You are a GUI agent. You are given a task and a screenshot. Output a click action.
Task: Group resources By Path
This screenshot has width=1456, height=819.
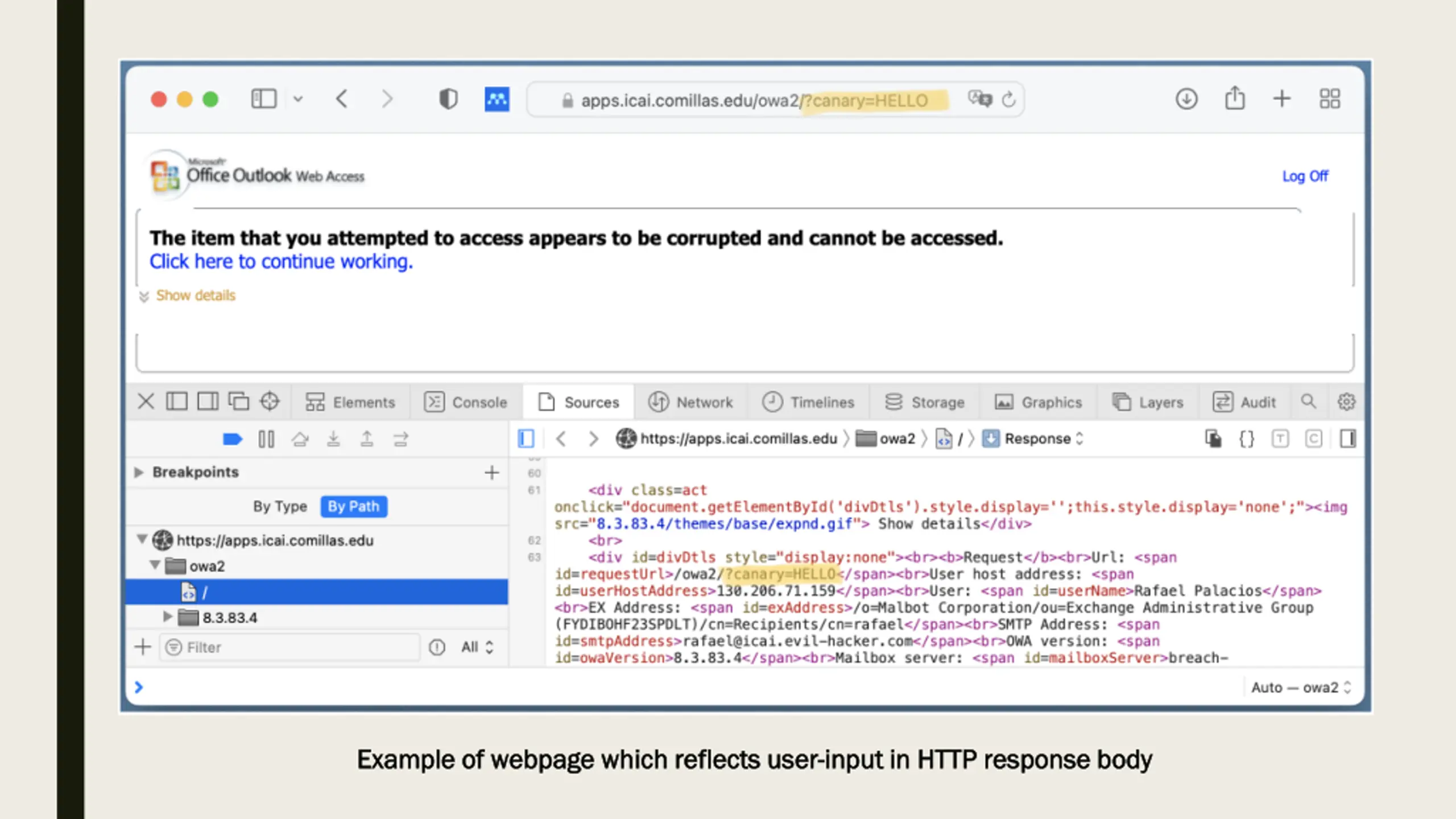coord(354,506)
